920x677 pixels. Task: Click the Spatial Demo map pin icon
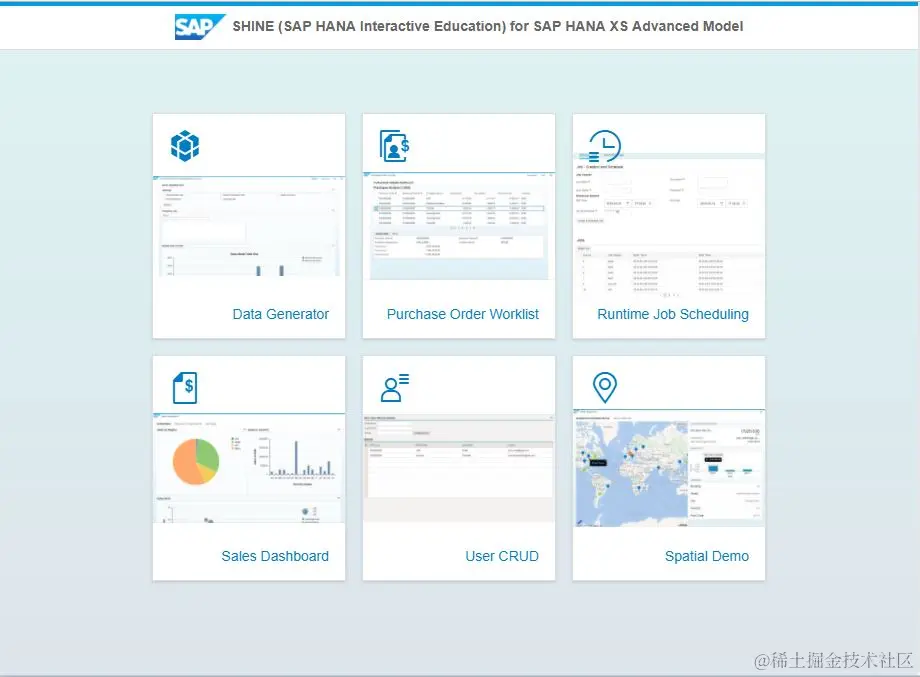[x=605, y=388]
